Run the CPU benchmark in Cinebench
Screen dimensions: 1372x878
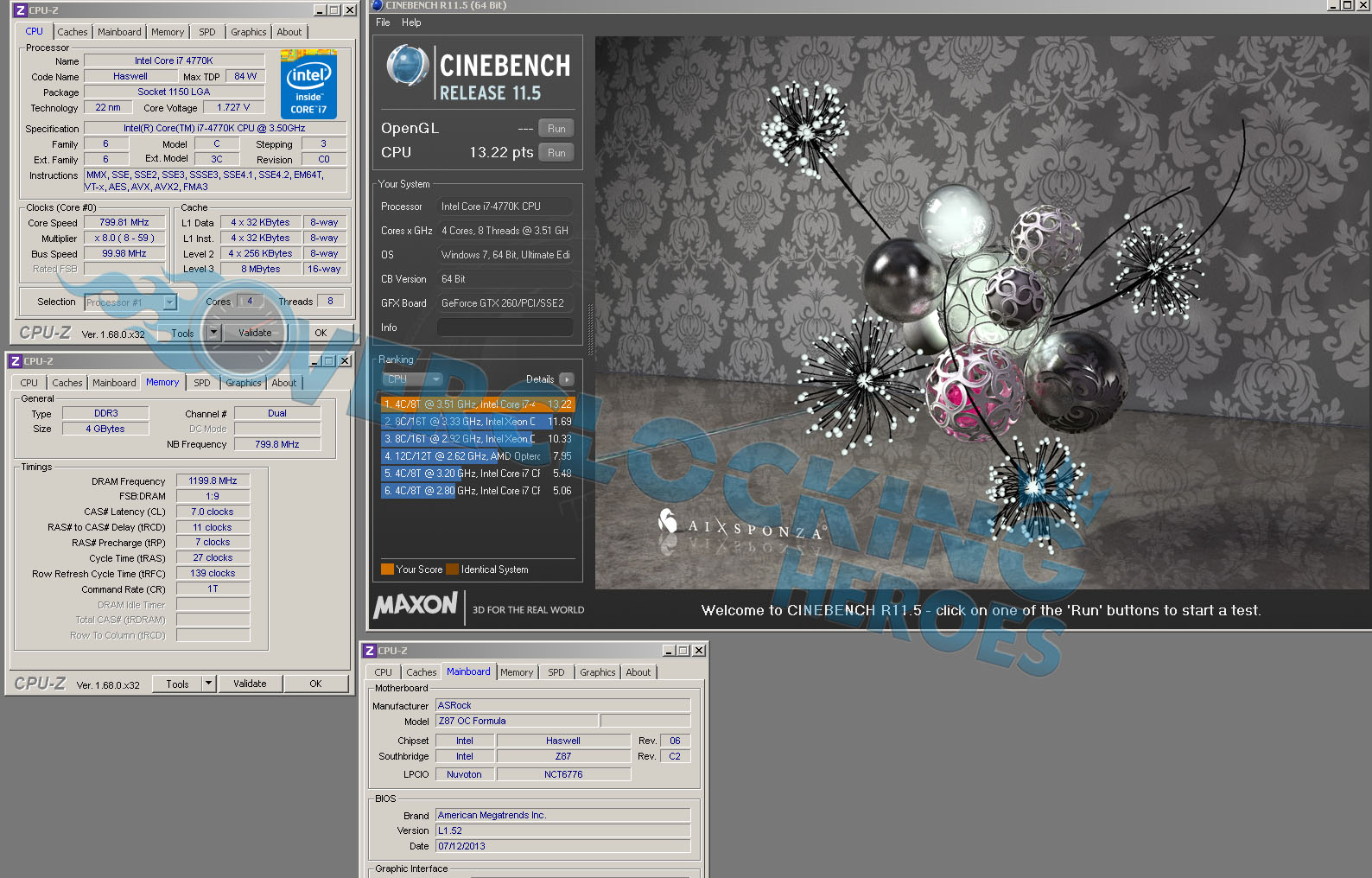(x=556, y=153)
